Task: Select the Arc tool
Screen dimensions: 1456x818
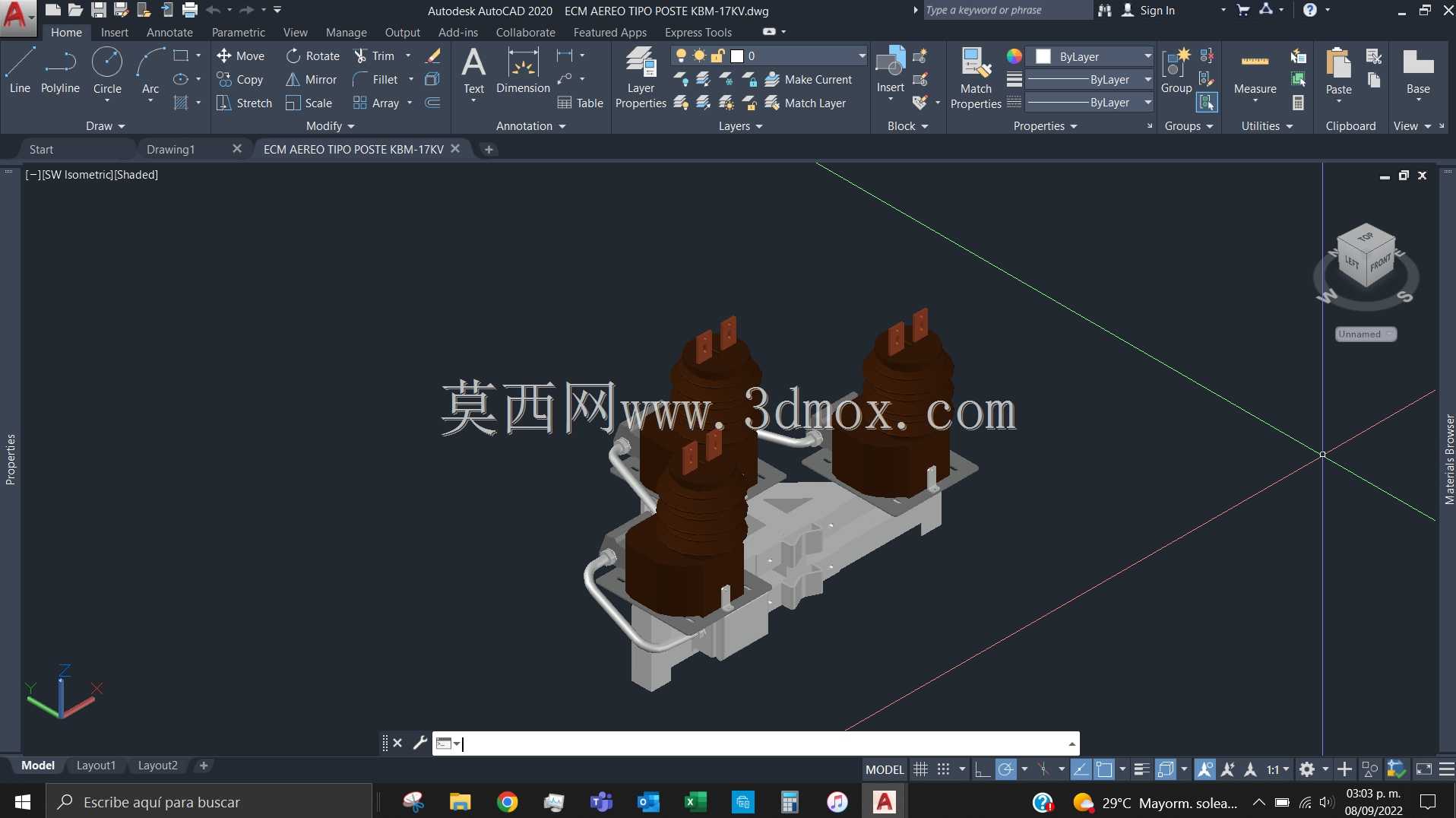Action: click(150, 71)
